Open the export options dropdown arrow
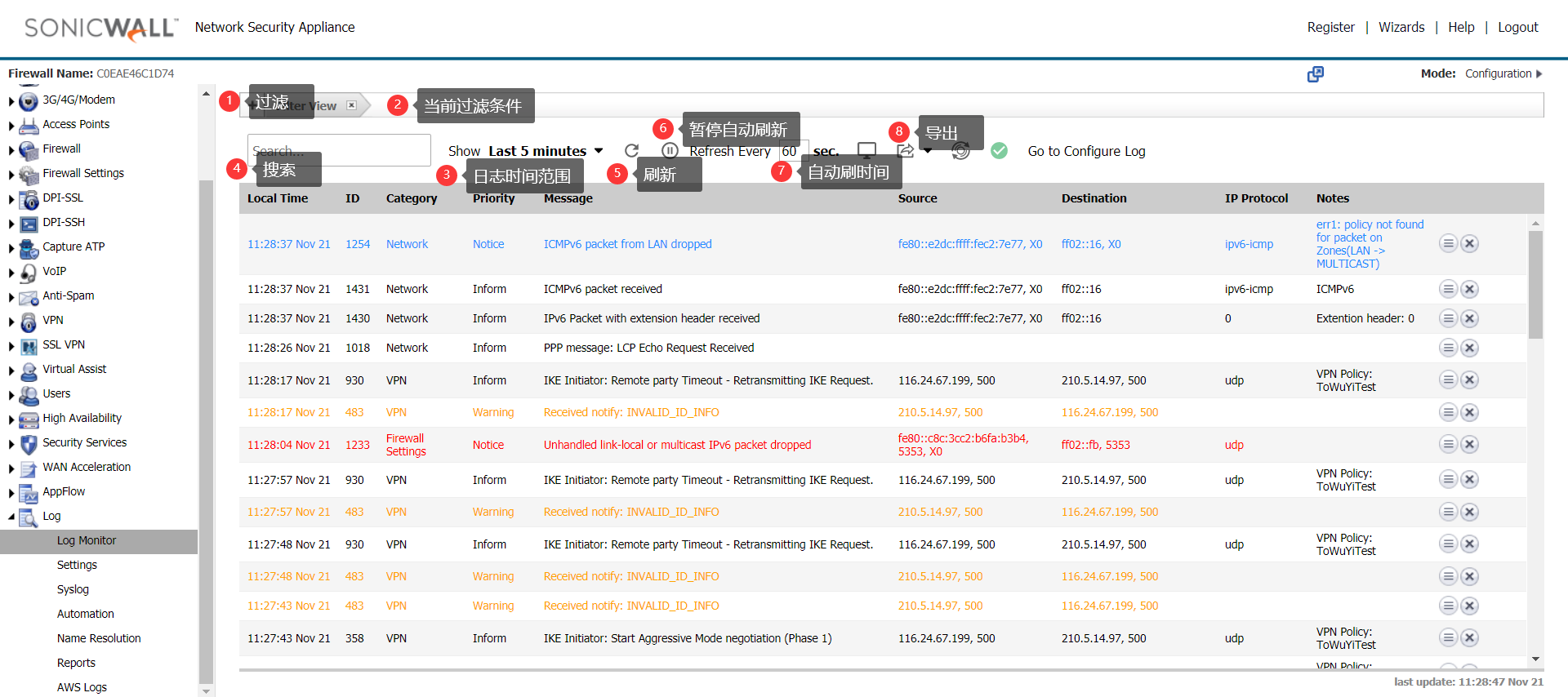 click(x=928, y=152)
